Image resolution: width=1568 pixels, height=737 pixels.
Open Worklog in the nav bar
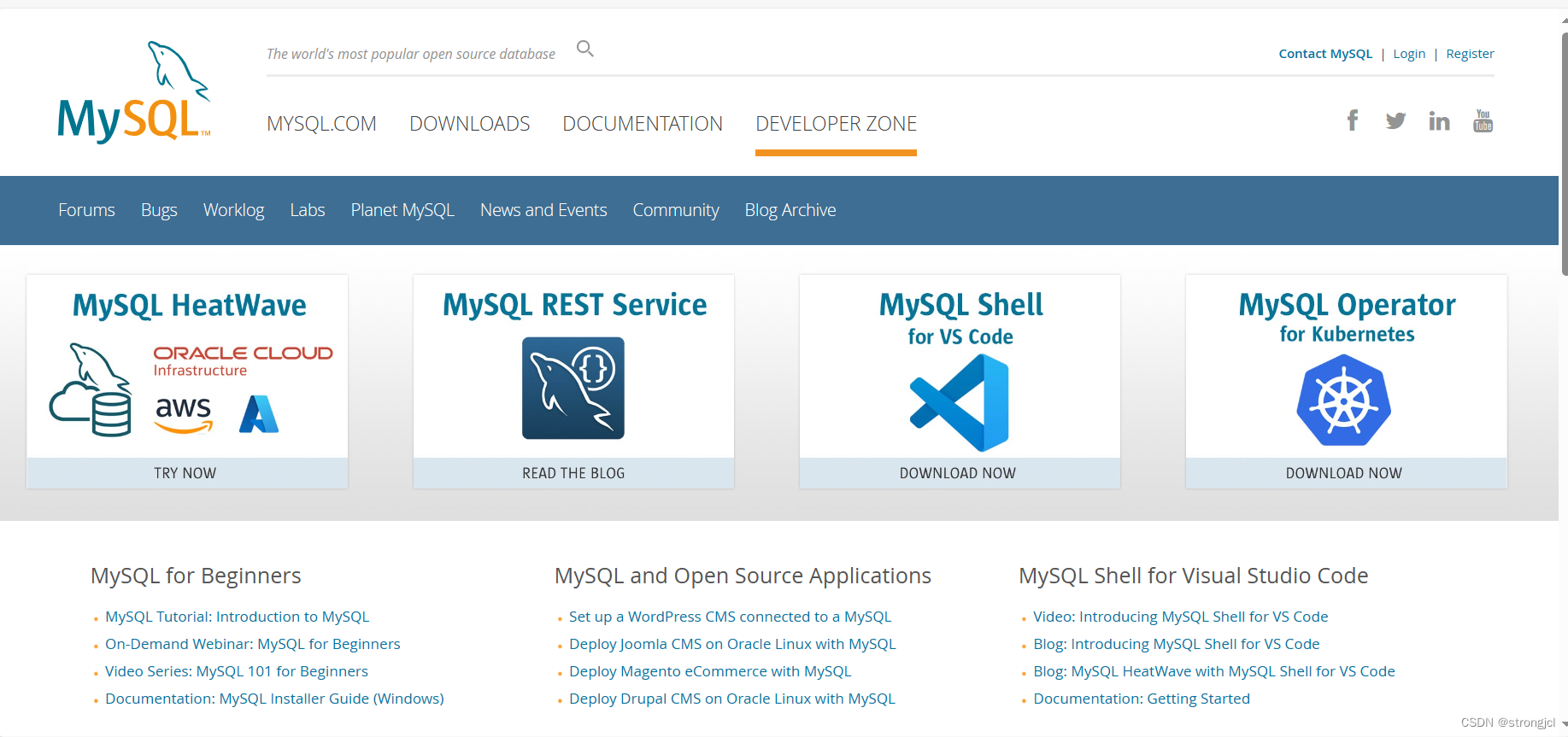[233, 210]
